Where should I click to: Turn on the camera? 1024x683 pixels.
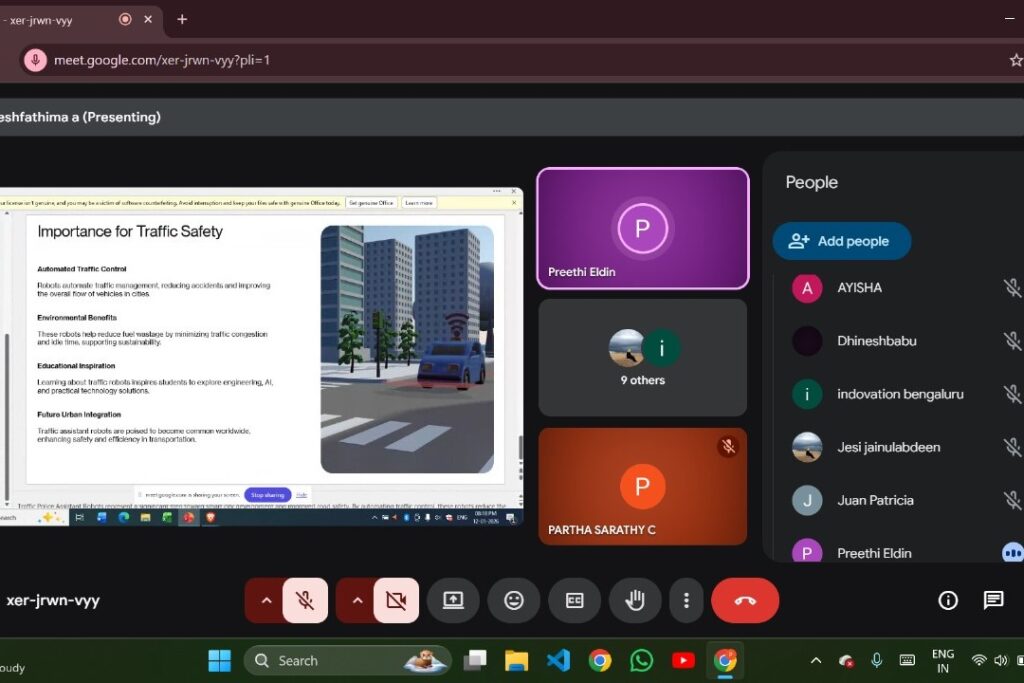(396, 600)
